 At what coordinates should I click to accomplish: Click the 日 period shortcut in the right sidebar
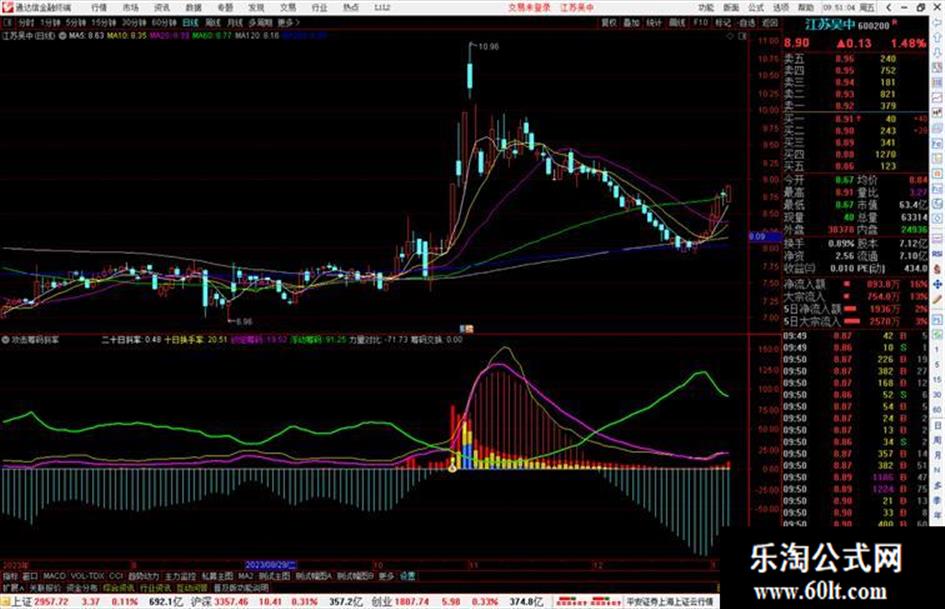[938, 426]
